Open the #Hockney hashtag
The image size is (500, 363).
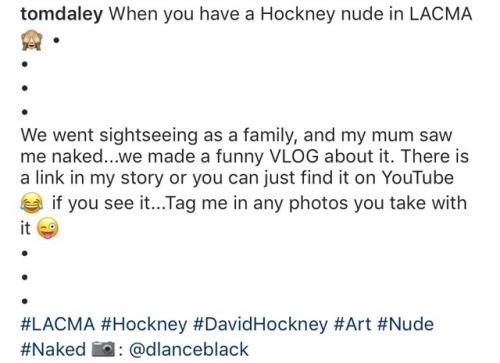(144, 325)
